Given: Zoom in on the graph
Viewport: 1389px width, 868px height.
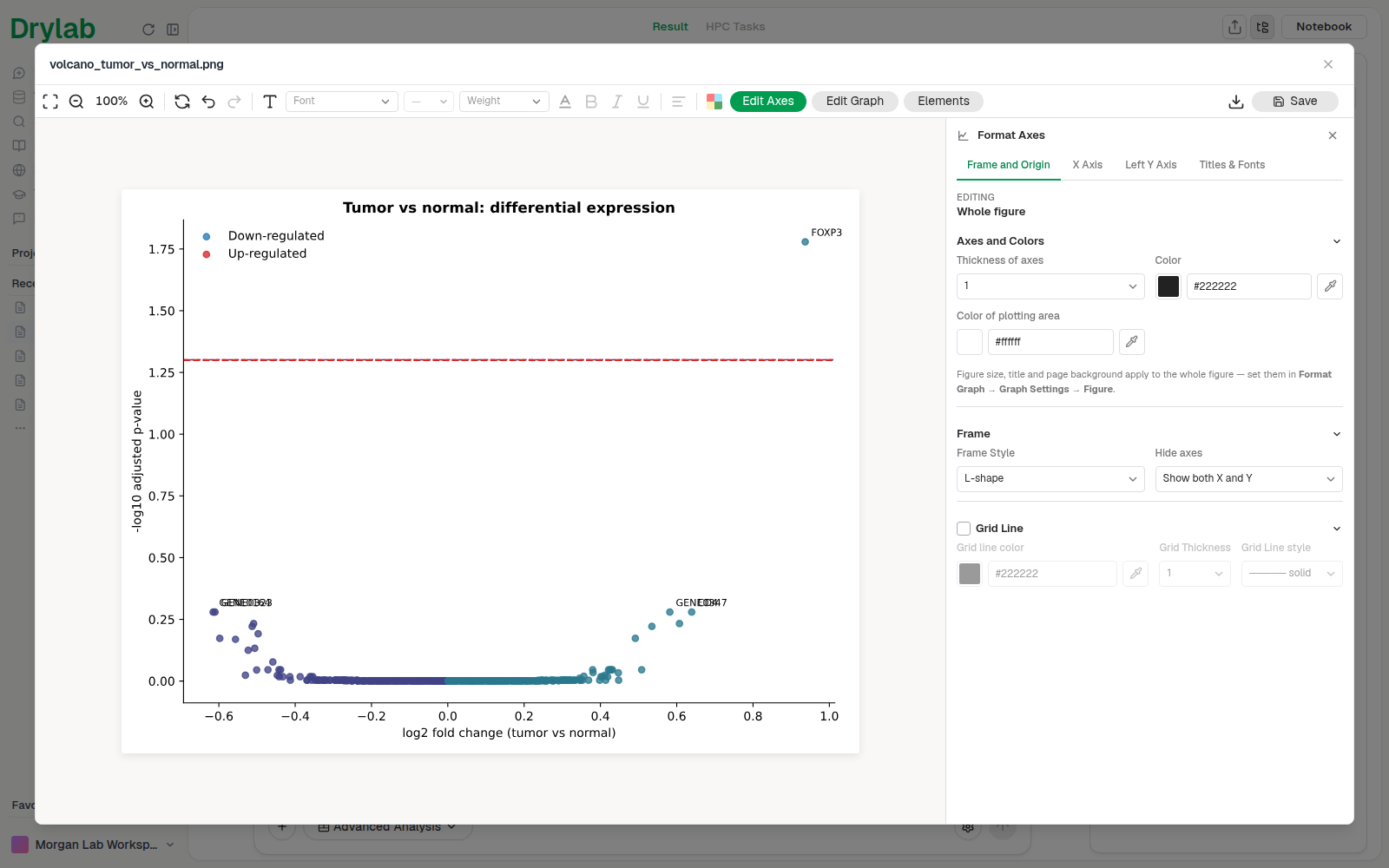Looking at the screenshot, I should (x=147, y=102).
